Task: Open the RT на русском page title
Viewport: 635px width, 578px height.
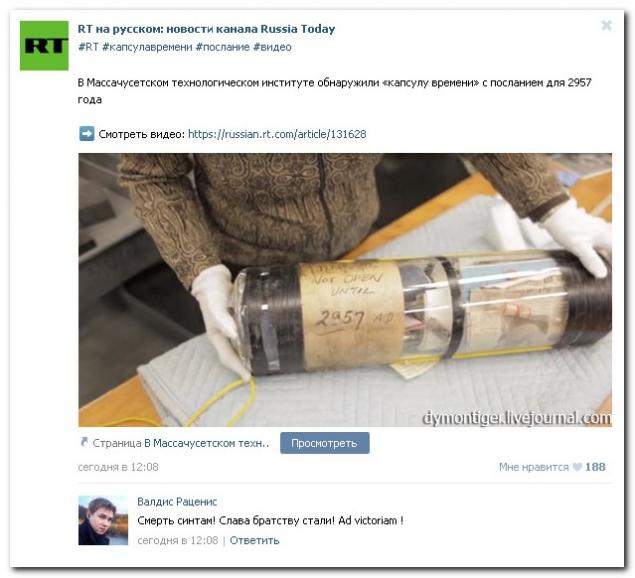Action: coord(206,29)
